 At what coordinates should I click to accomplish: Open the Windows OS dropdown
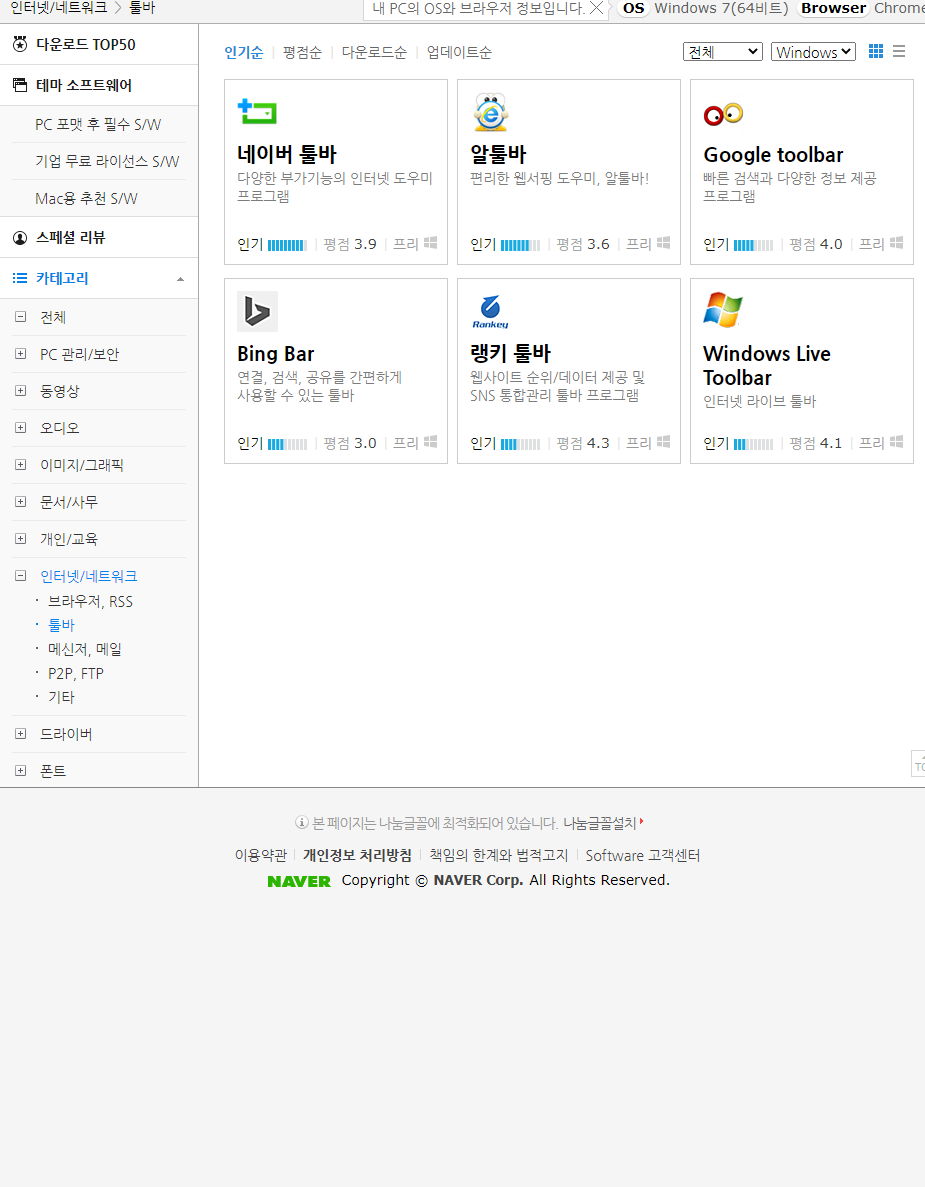click(813, 51)
